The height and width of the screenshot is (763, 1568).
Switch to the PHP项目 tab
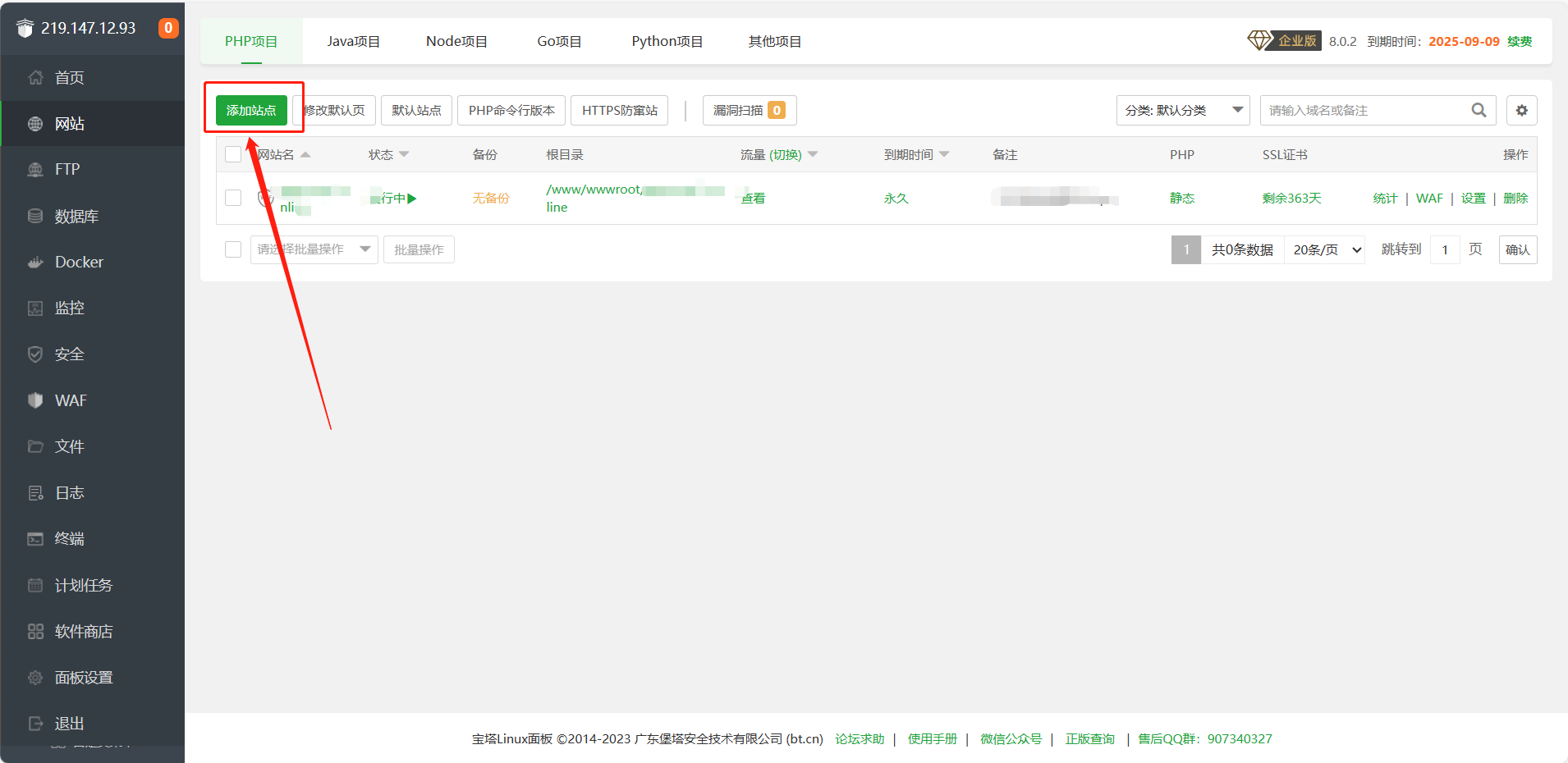pyautogui.click(x=251, y=41)
